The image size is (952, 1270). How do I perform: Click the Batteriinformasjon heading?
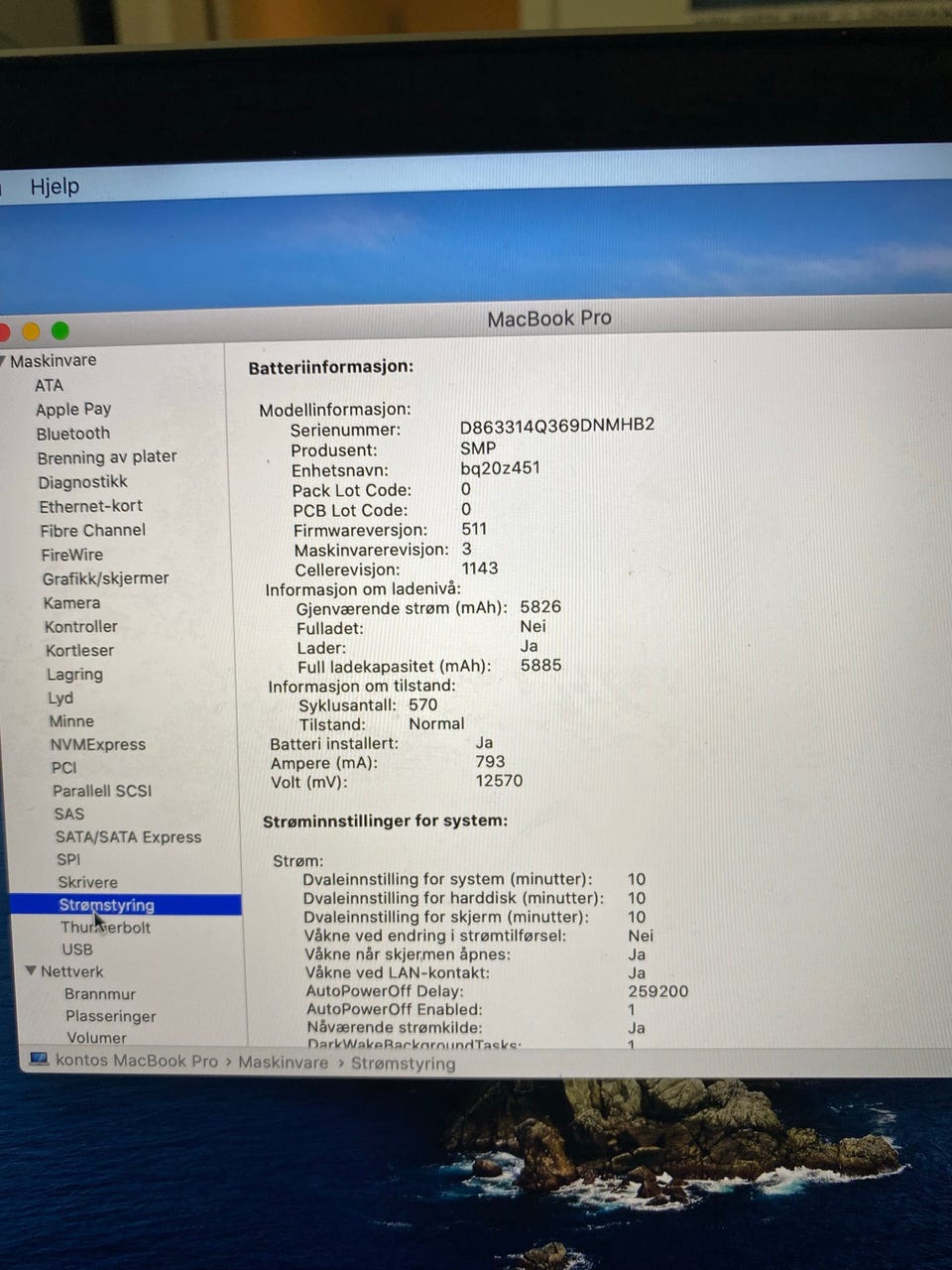[x=330, y=366]
